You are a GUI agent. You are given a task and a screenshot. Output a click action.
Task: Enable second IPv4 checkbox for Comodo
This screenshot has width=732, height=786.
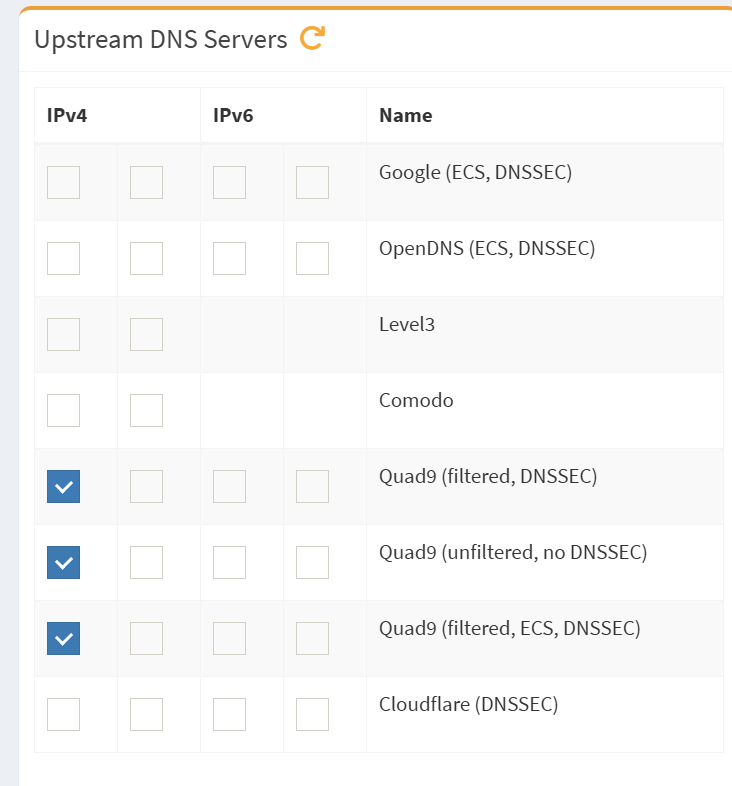tap(146, 410)
